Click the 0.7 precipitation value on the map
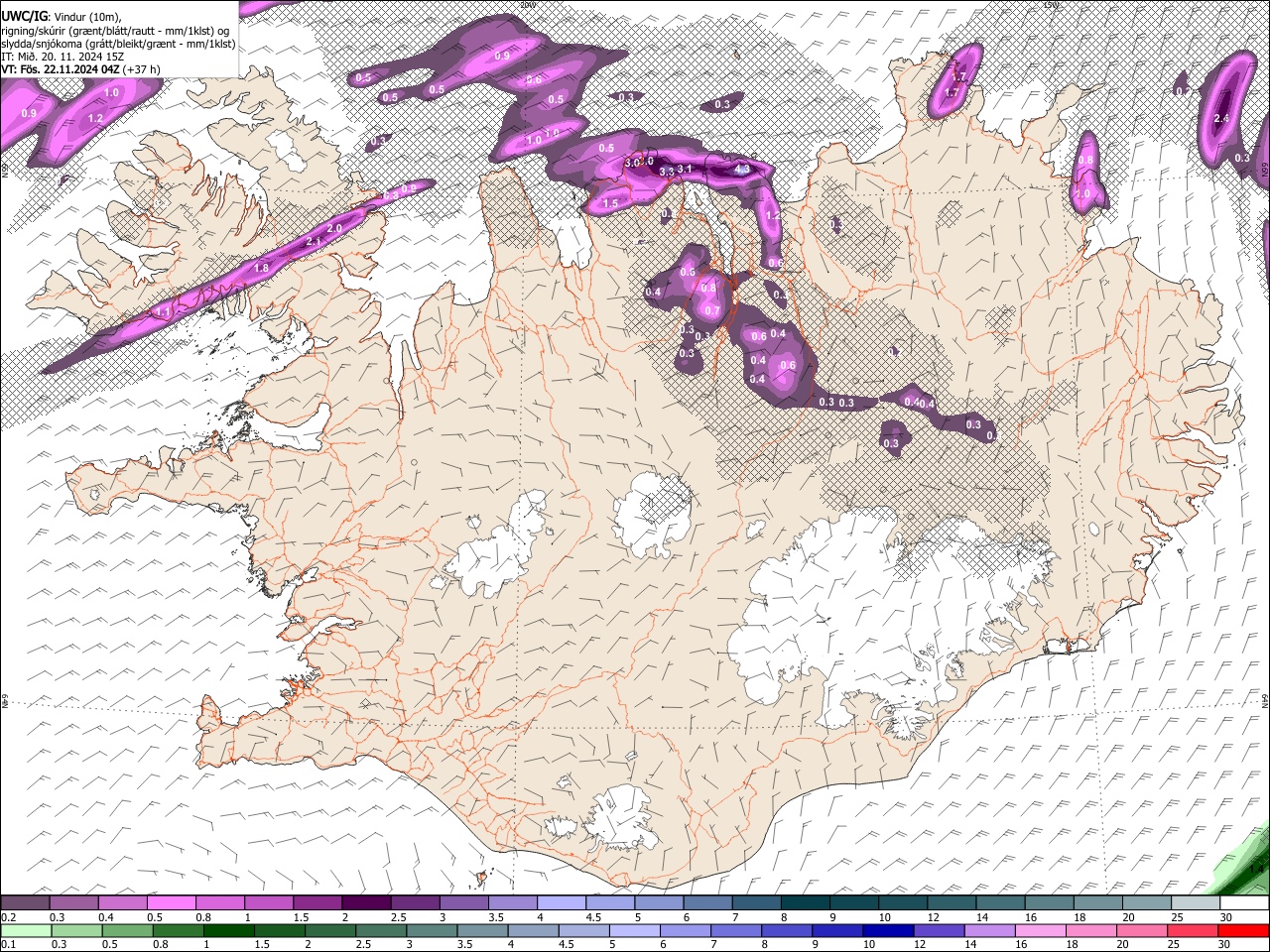1270x952 pixels. click(x=711, y=310)
